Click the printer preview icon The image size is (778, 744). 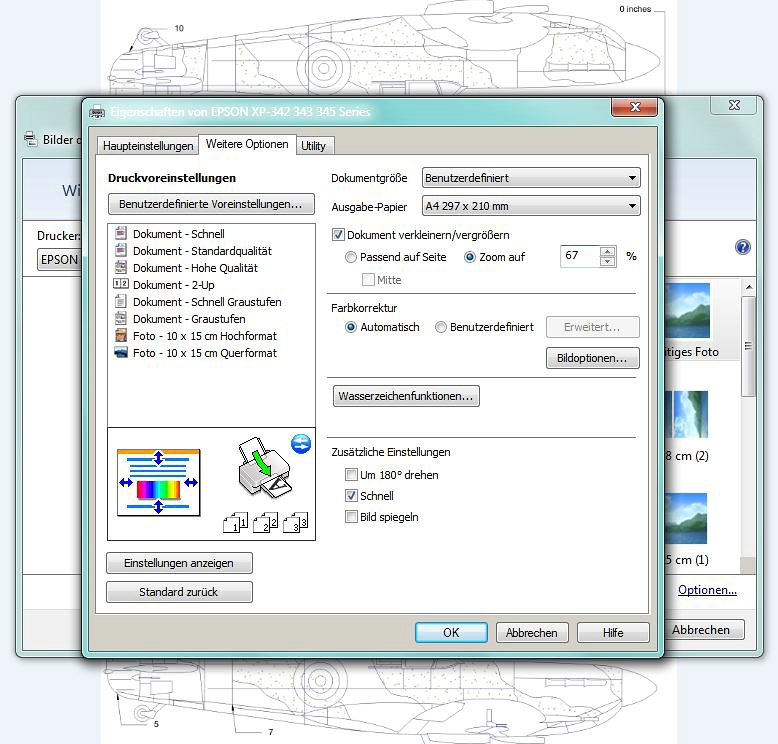coord(261,472)
